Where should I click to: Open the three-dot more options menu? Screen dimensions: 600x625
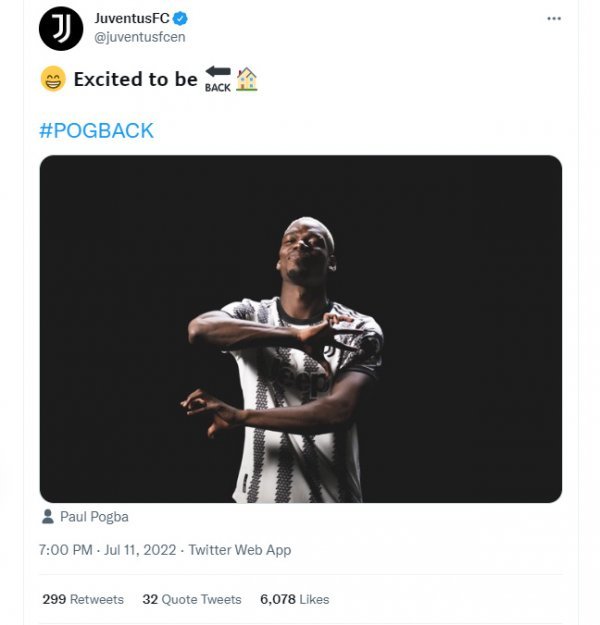554,19
